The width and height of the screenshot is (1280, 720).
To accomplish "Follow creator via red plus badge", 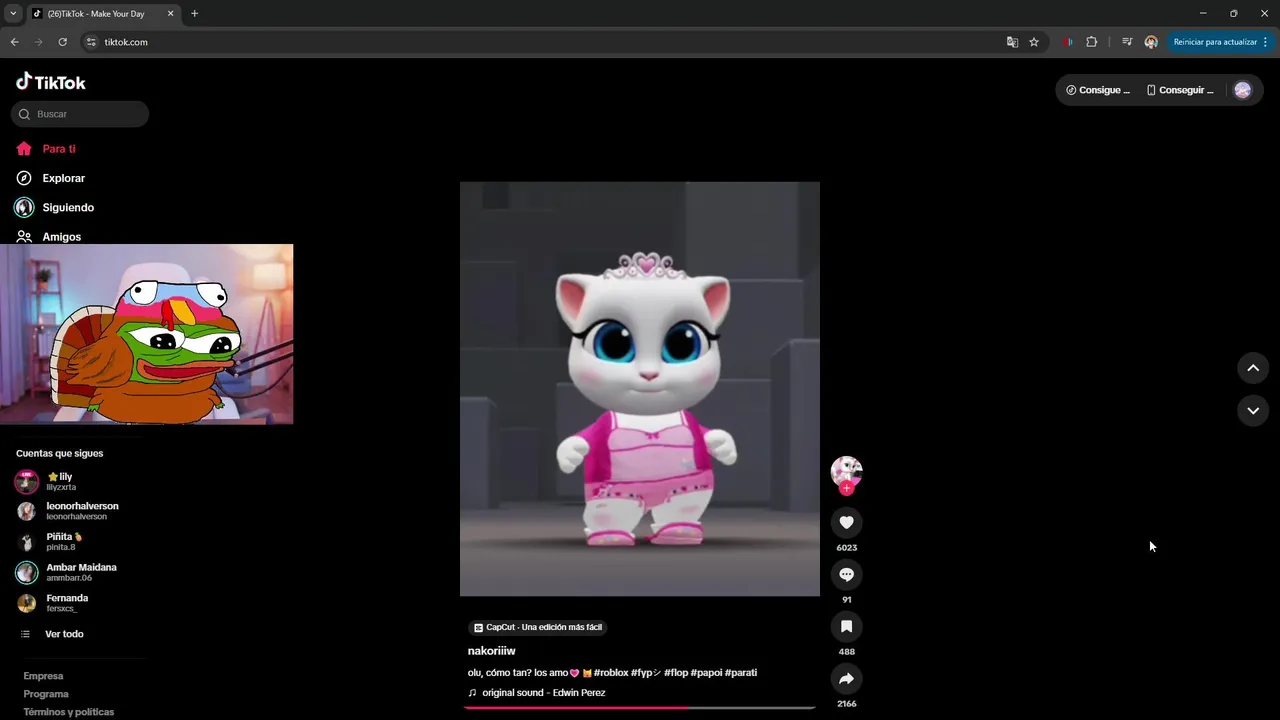I will click(x=846, y=488).
